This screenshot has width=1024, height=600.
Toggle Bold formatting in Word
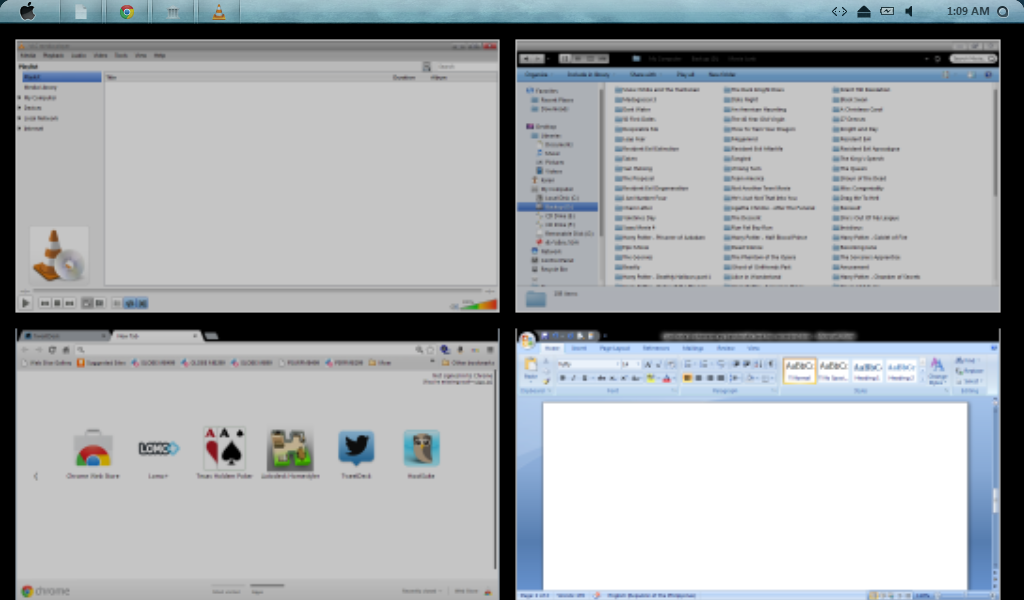pos(563,377)
